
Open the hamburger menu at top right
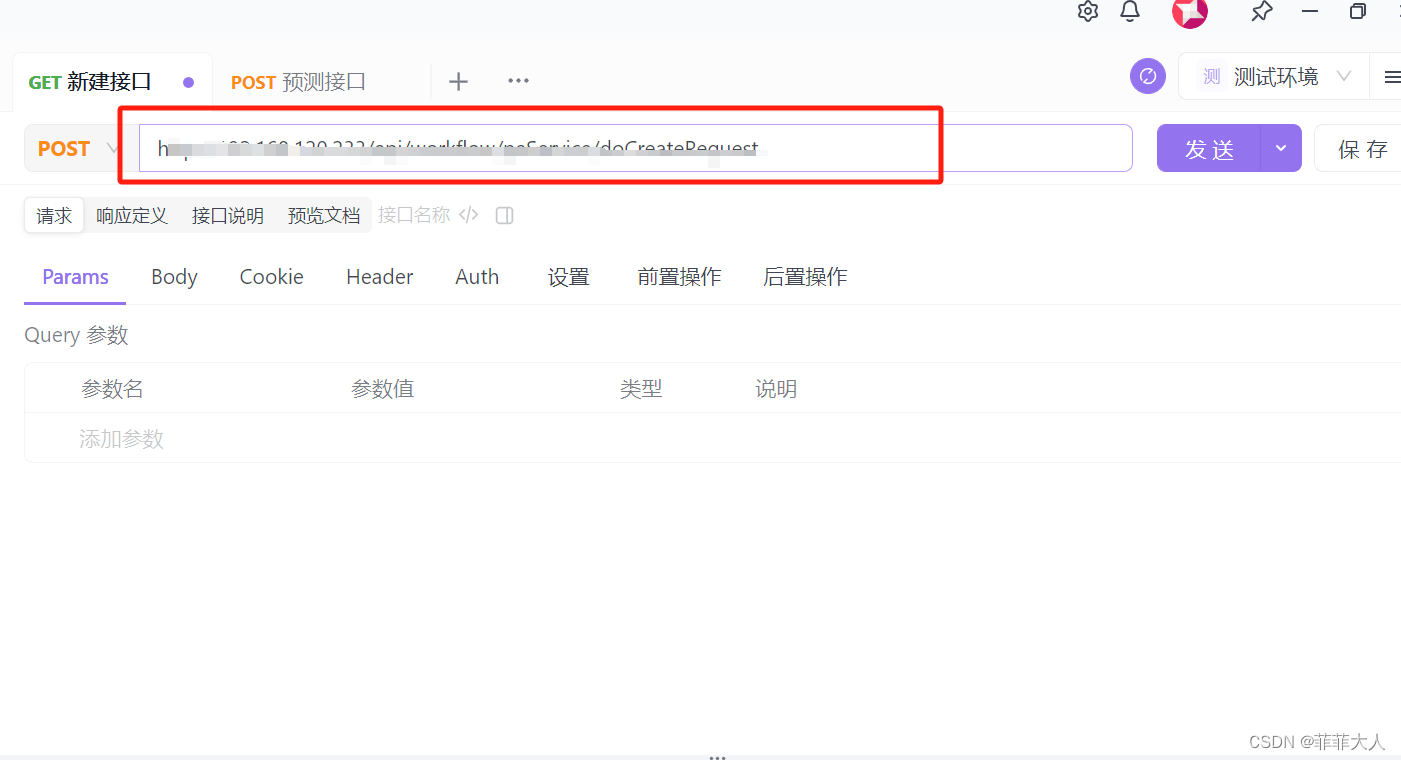click(1393, 76)
